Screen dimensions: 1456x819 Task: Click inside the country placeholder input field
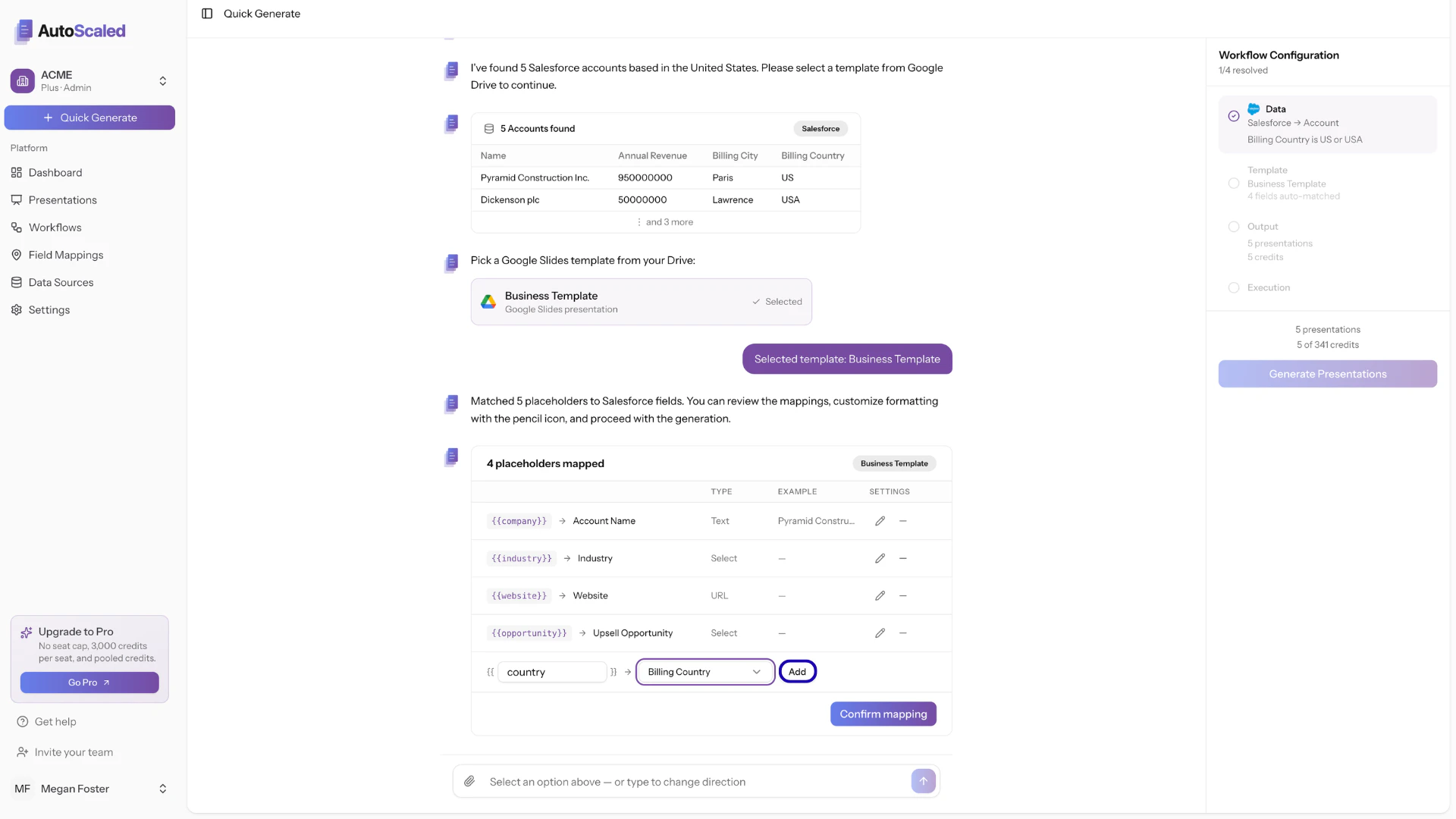click(x=551, y=672)
